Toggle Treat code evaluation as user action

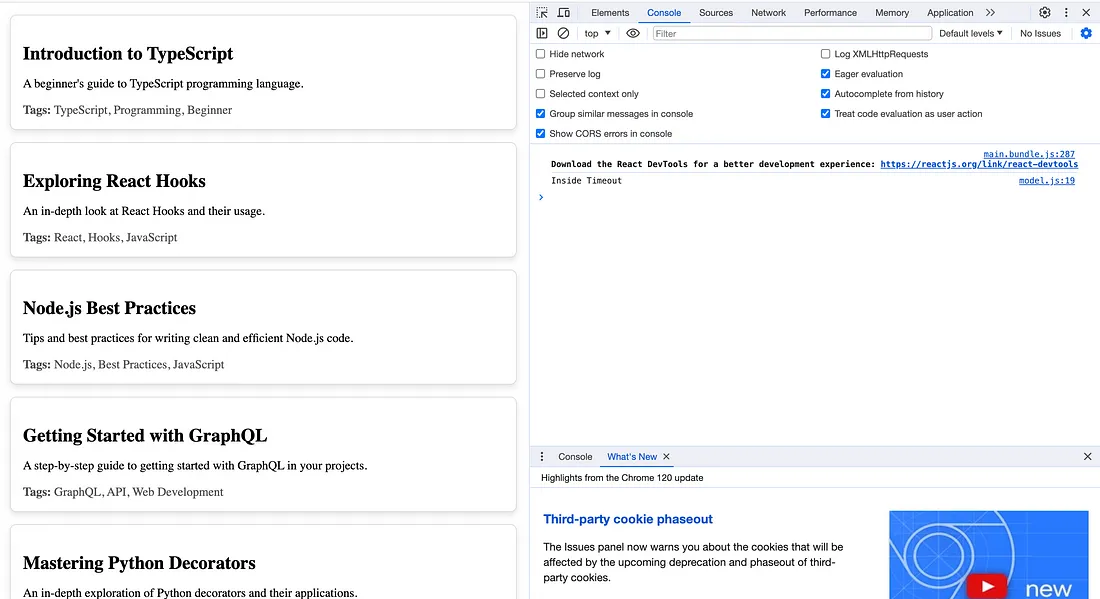[825, 114]
